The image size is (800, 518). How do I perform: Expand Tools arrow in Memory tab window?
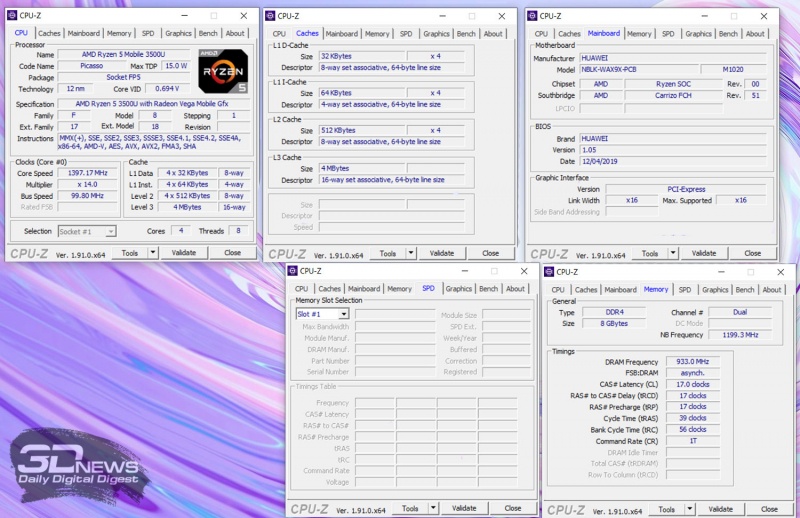click(690, 509)
